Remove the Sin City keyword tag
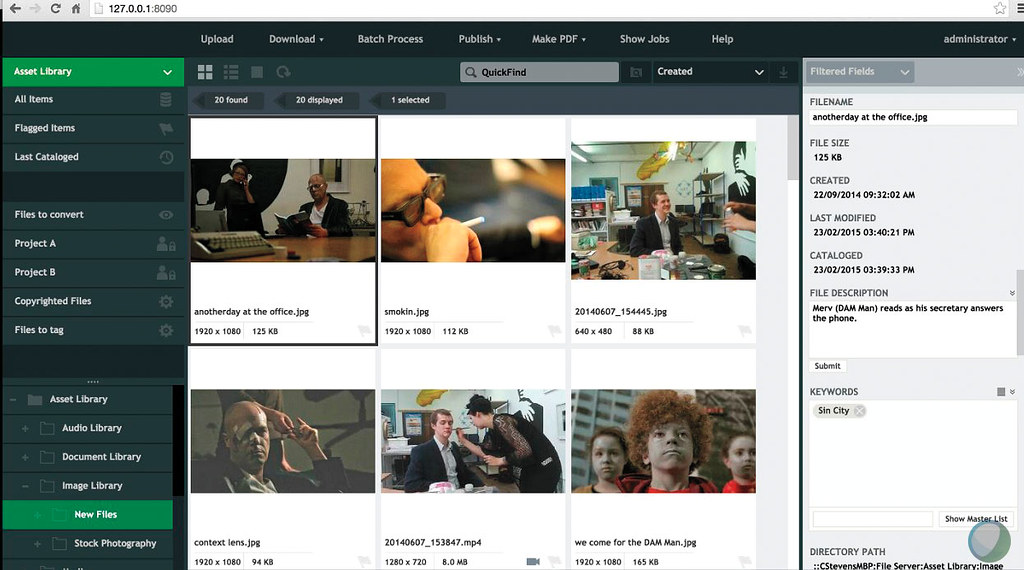Screen dimensions: 1024x570 (x=859, y=411)
